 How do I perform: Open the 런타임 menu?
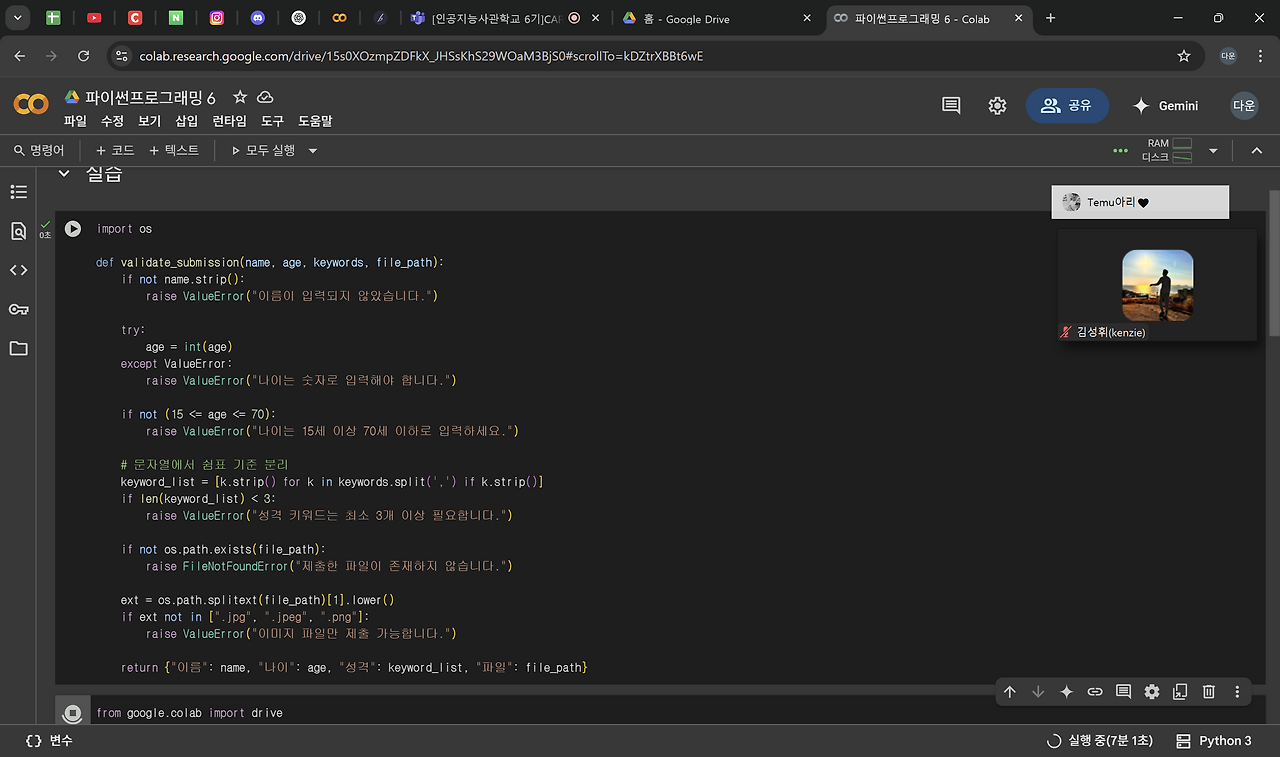[x=229, y=120]
